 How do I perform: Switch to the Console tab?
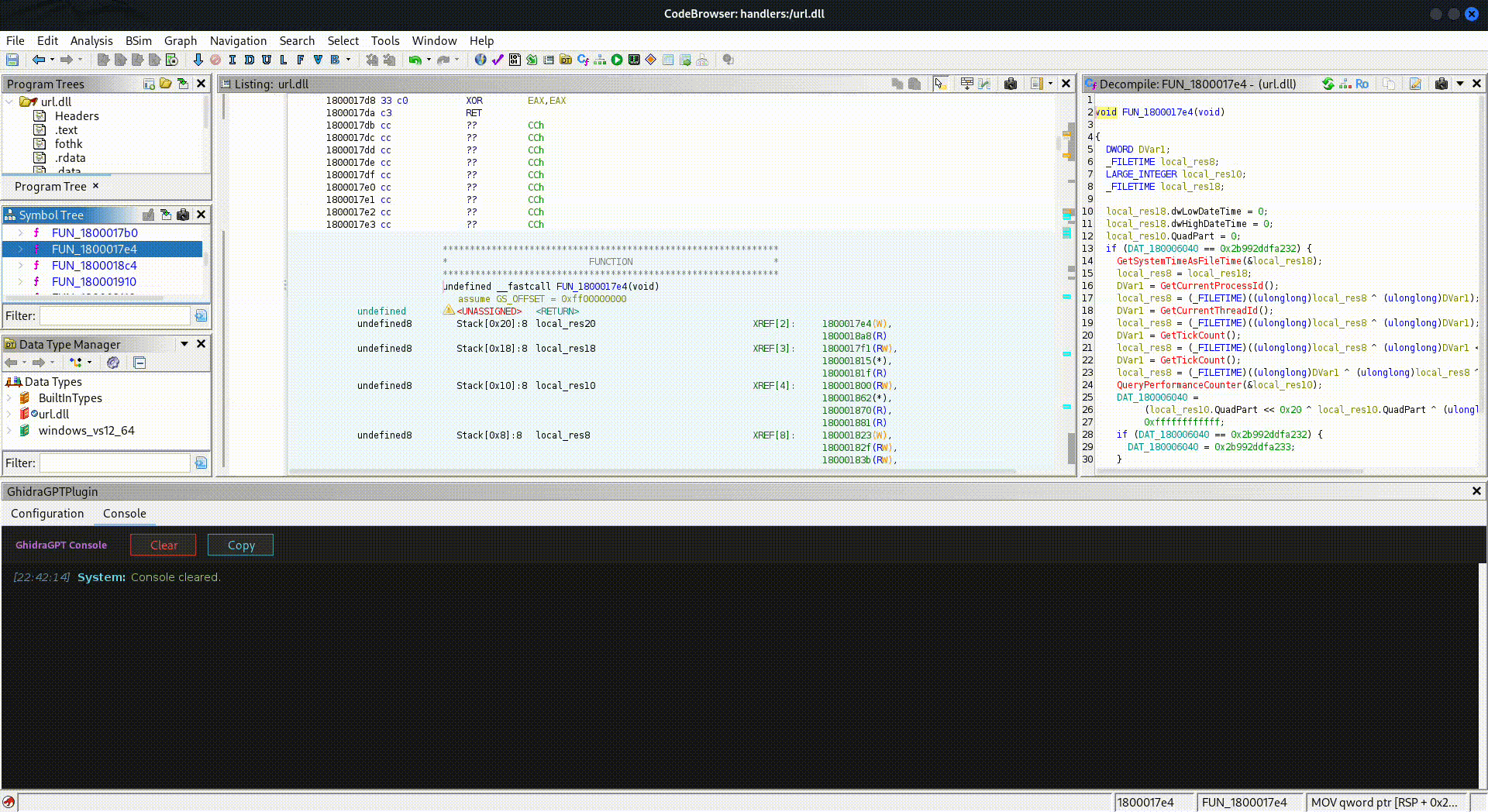coord(124,514)
